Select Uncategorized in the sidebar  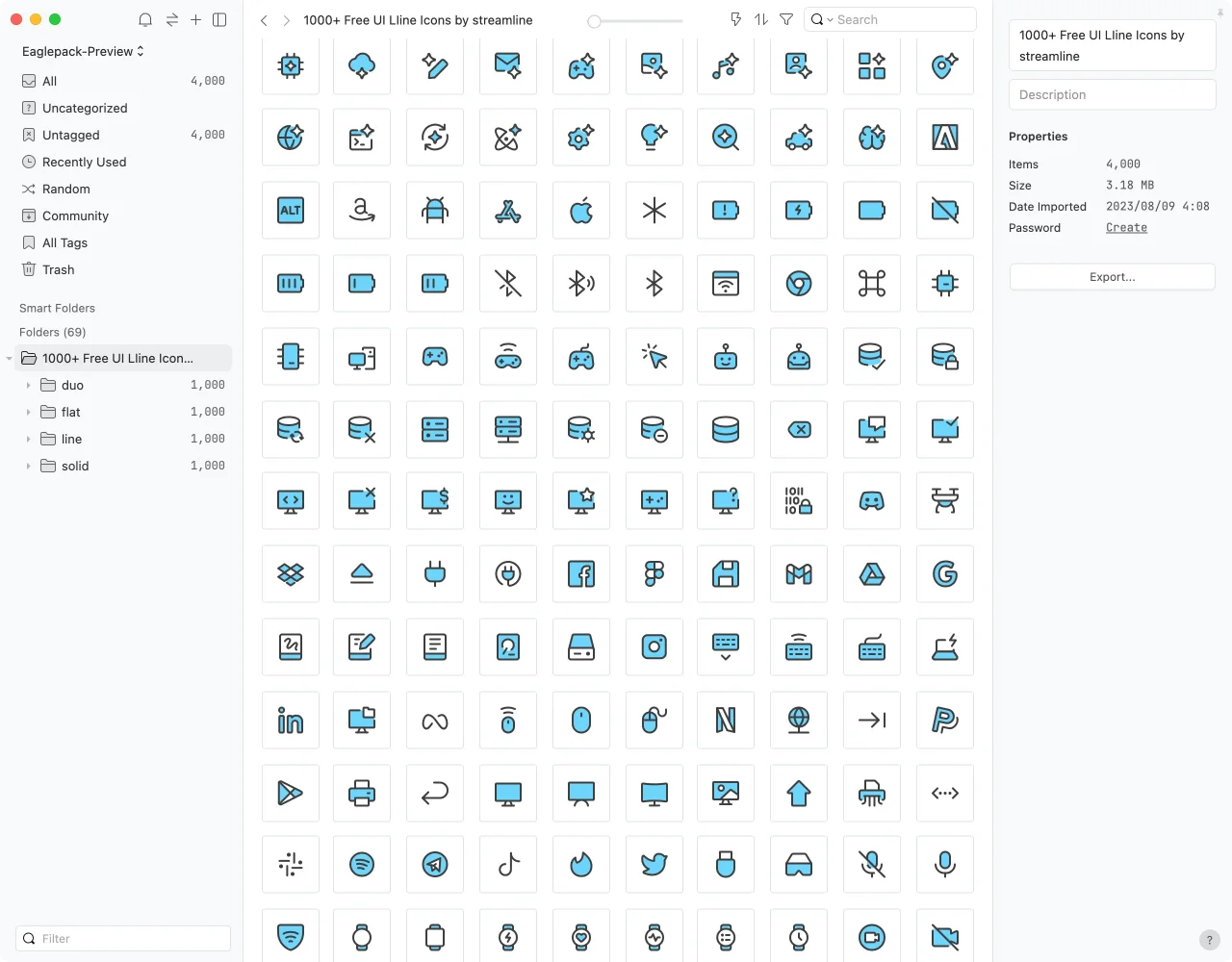[x=123, y=108]
